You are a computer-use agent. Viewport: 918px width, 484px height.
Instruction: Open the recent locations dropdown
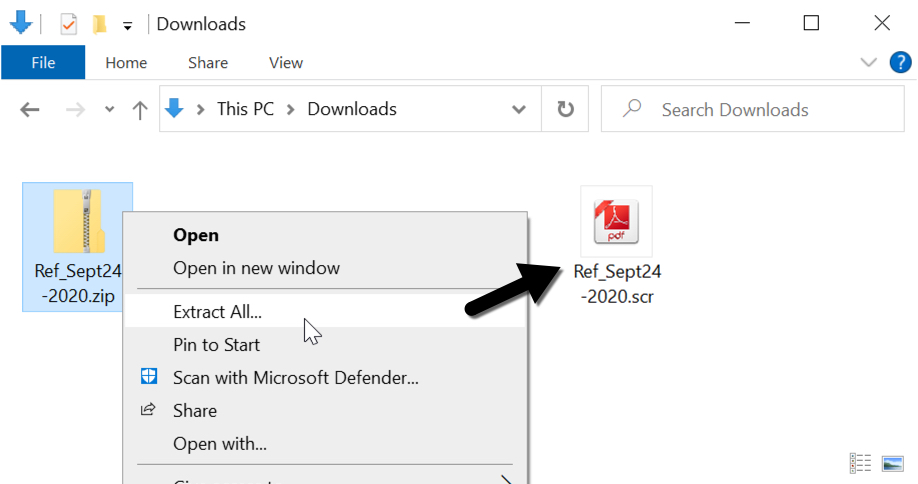pos(109,109)
